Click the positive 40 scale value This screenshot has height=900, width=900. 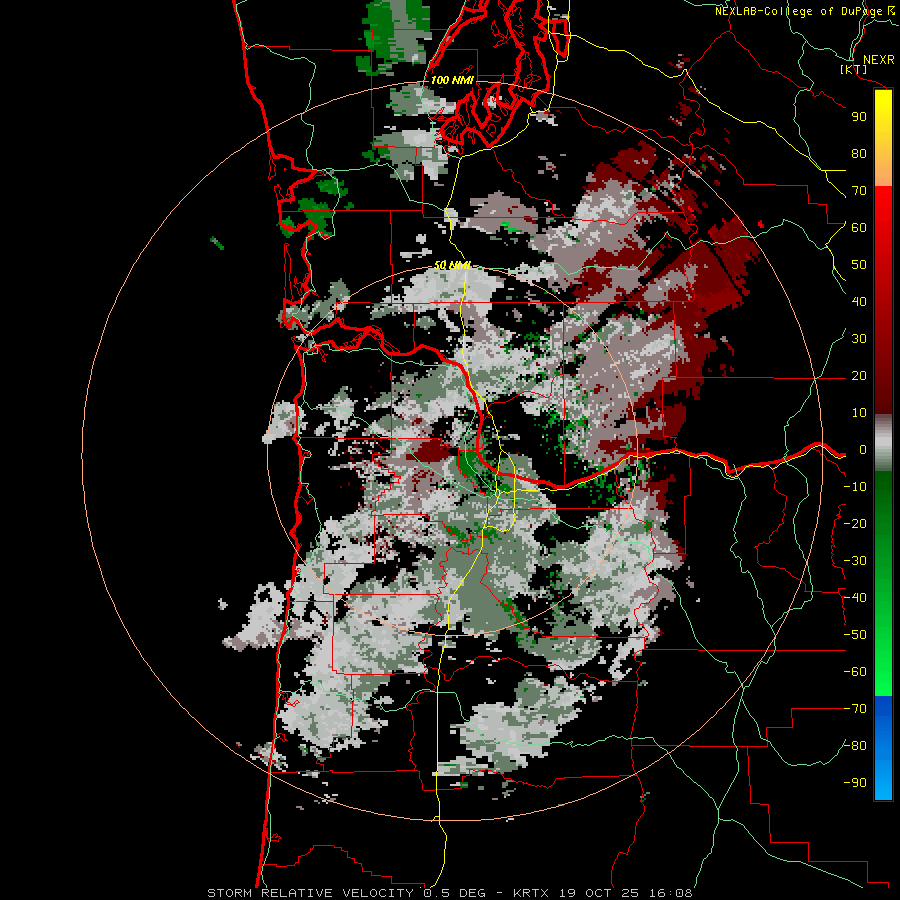pos(859,302)
